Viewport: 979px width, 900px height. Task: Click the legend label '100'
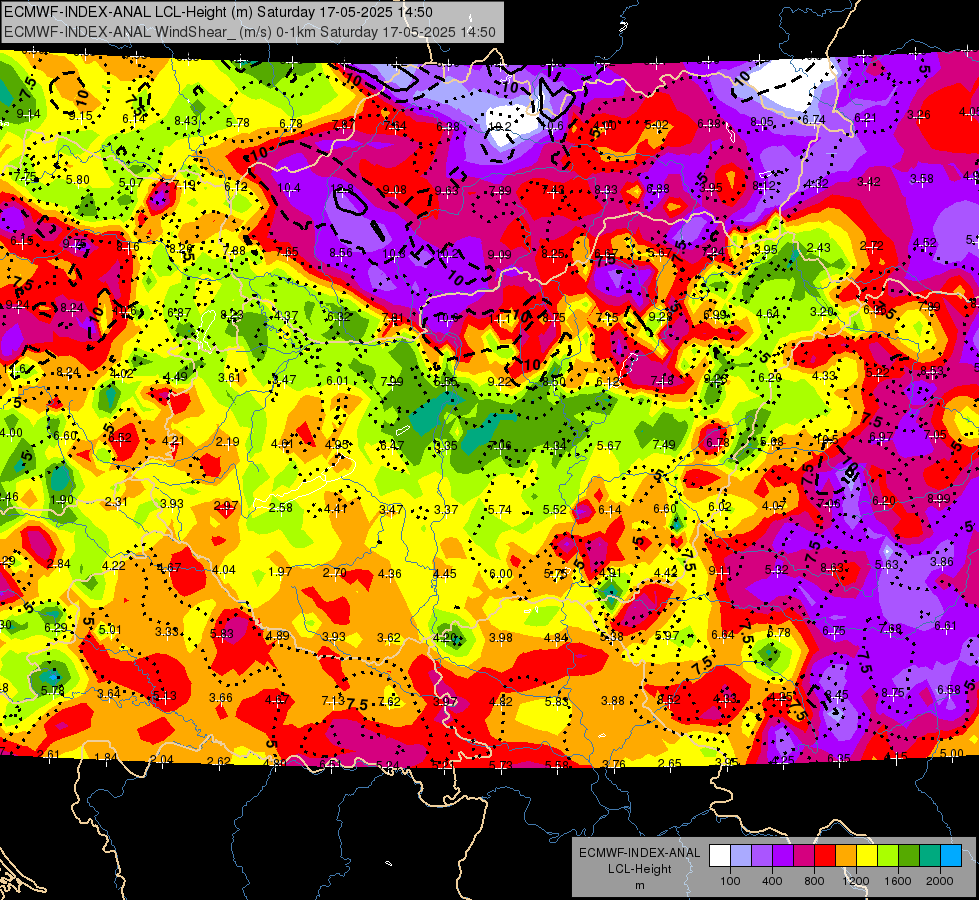pos(730,881)
